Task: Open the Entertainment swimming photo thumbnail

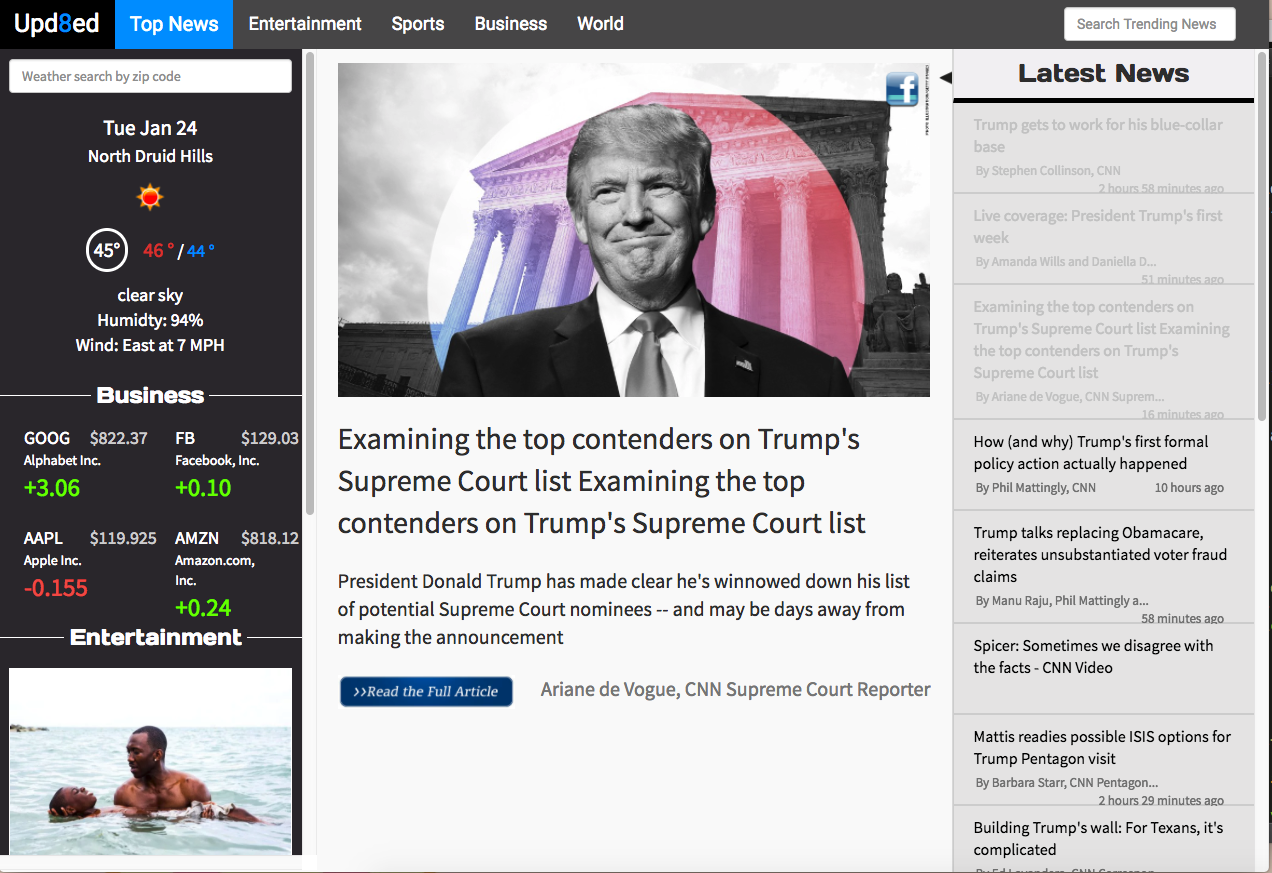Action: coord(151,761)
